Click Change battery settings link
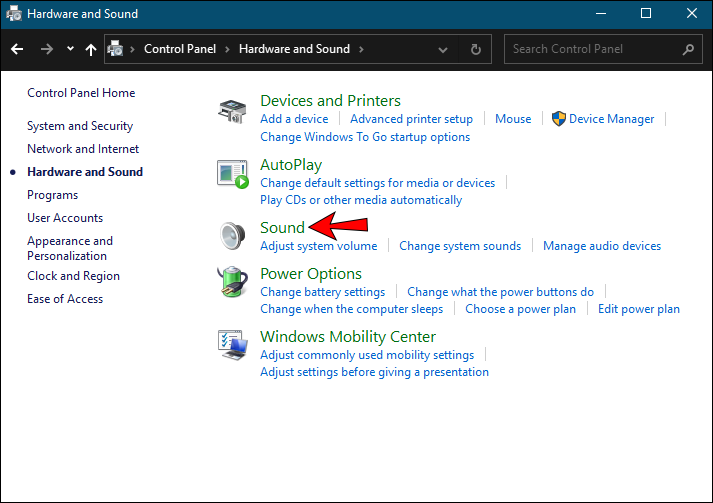Viewport: 713px width, 503px height. 322,292
